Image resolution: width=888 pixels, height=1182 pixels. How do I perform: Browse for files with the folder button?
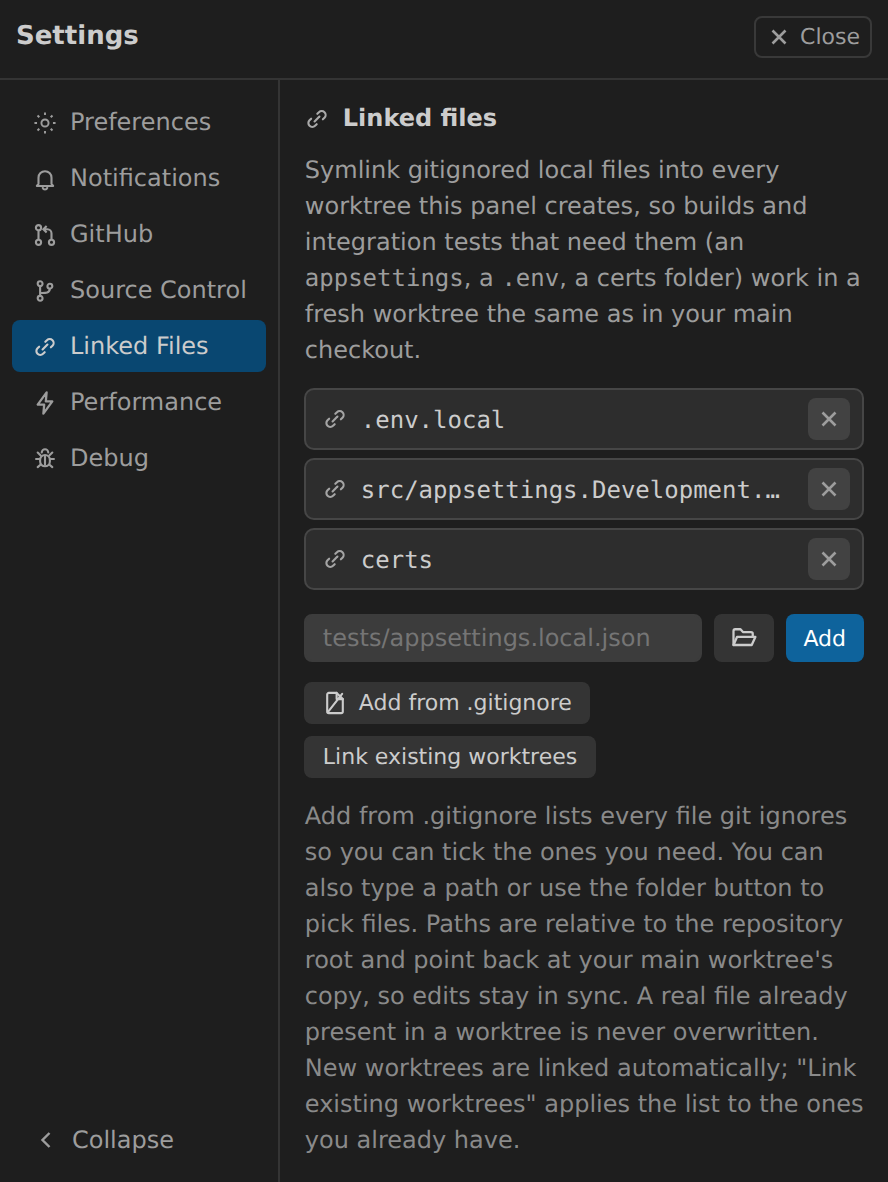[744, 638]
